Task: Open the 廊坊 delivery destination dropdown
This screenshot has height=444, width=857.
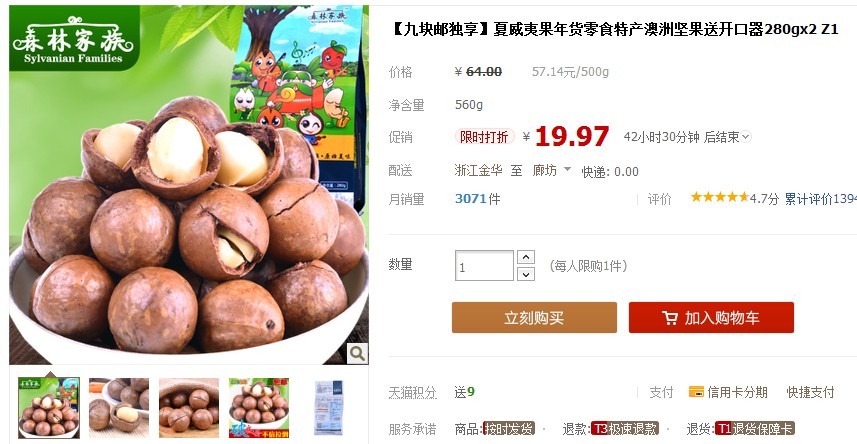Action: pos(551,170)
